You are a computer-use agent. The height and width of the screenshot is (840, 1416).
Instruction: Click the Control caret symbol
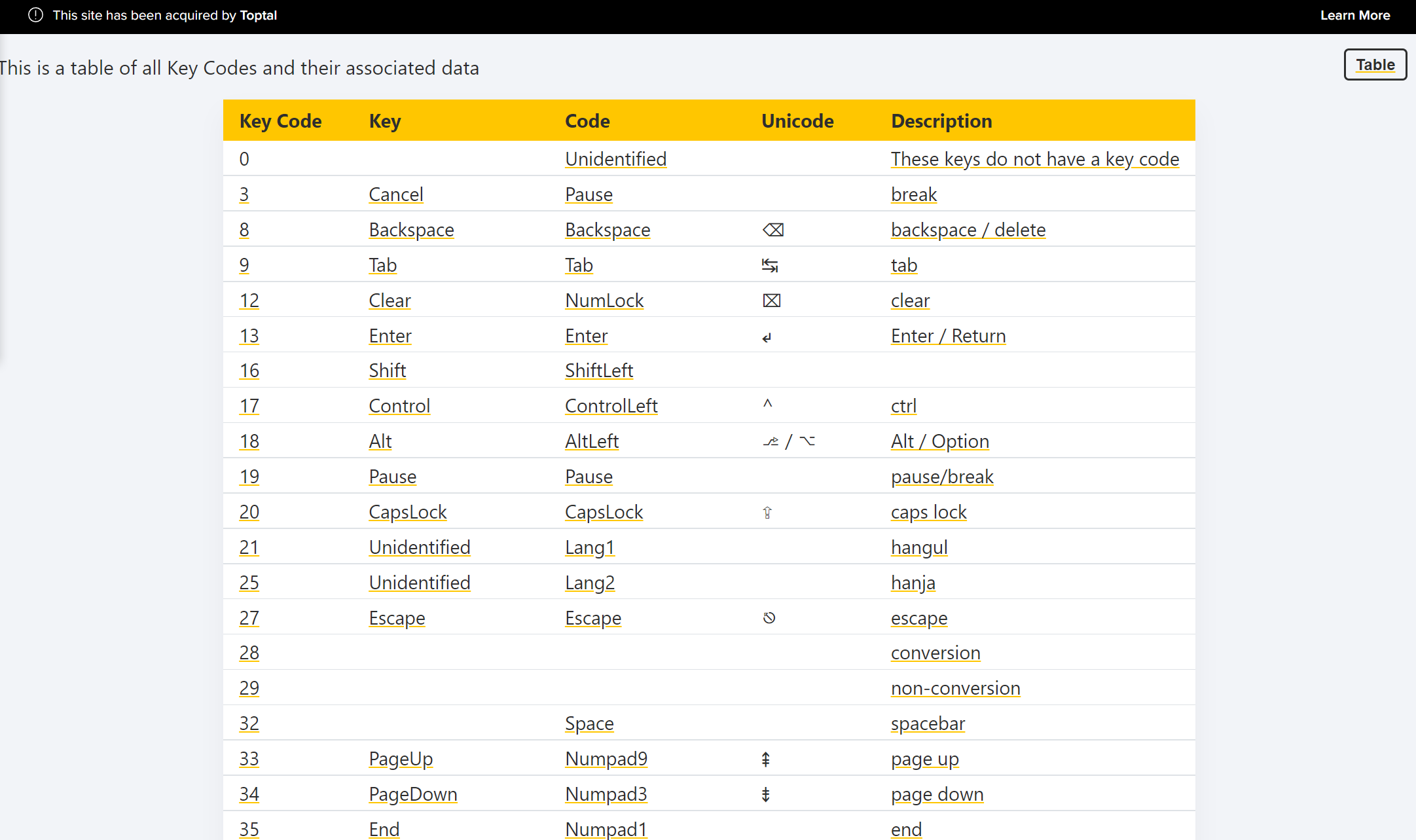768,404
